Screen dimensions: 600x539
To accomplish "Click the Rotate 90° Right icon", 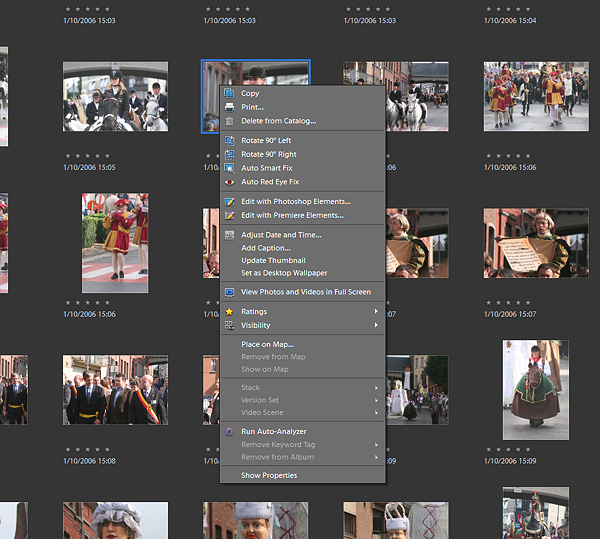I will (x=229, y=154).
